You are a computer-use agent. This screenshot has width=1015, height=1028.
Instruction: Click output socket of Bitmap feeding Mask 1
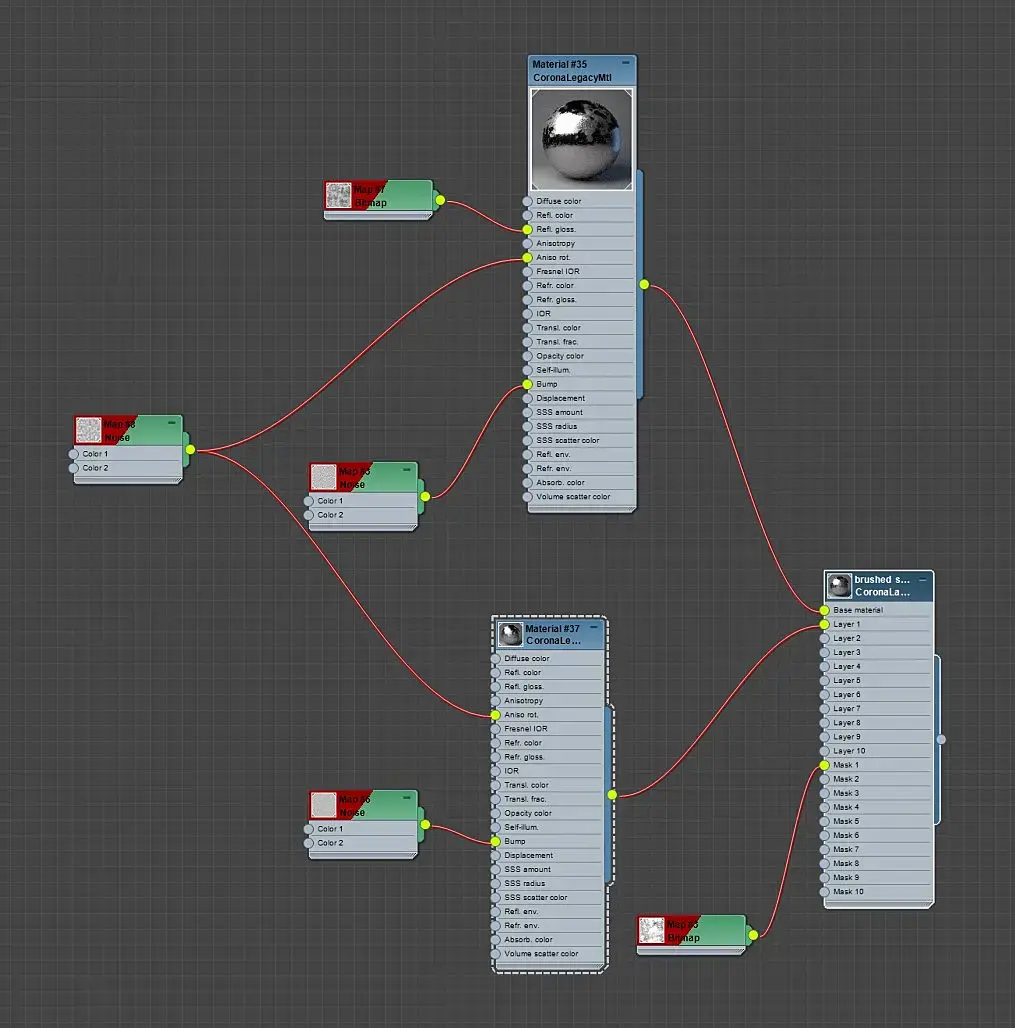click(753, 935)
